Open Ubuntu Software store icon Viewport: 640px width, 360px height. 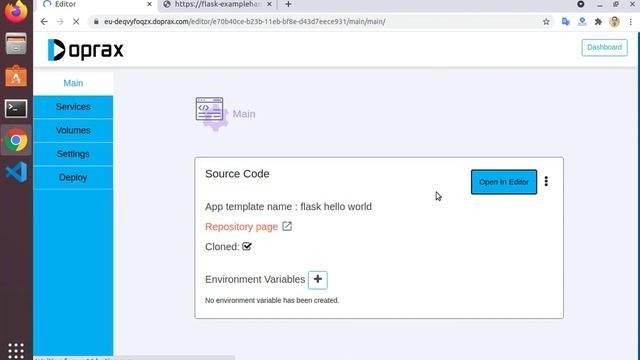(x=16, y=76)
